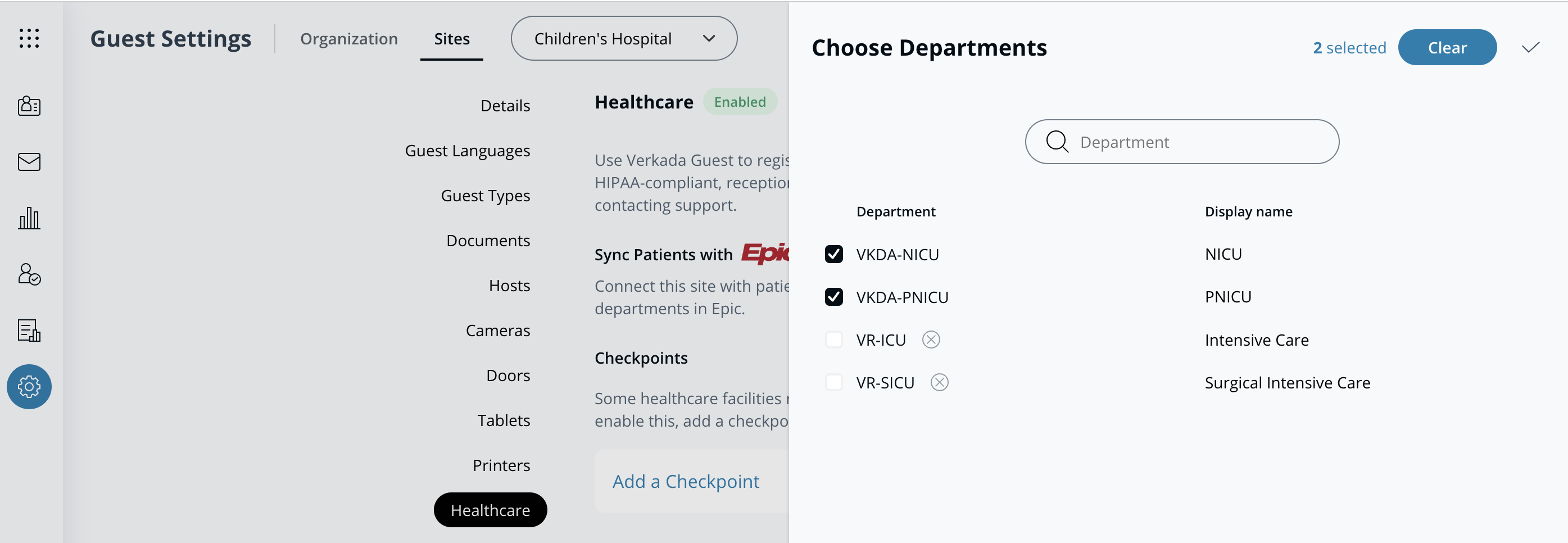Expand the Children's Hospital site dropdown
The image size is (1568, 543).
pyautogui.click(x=624, y=38)
